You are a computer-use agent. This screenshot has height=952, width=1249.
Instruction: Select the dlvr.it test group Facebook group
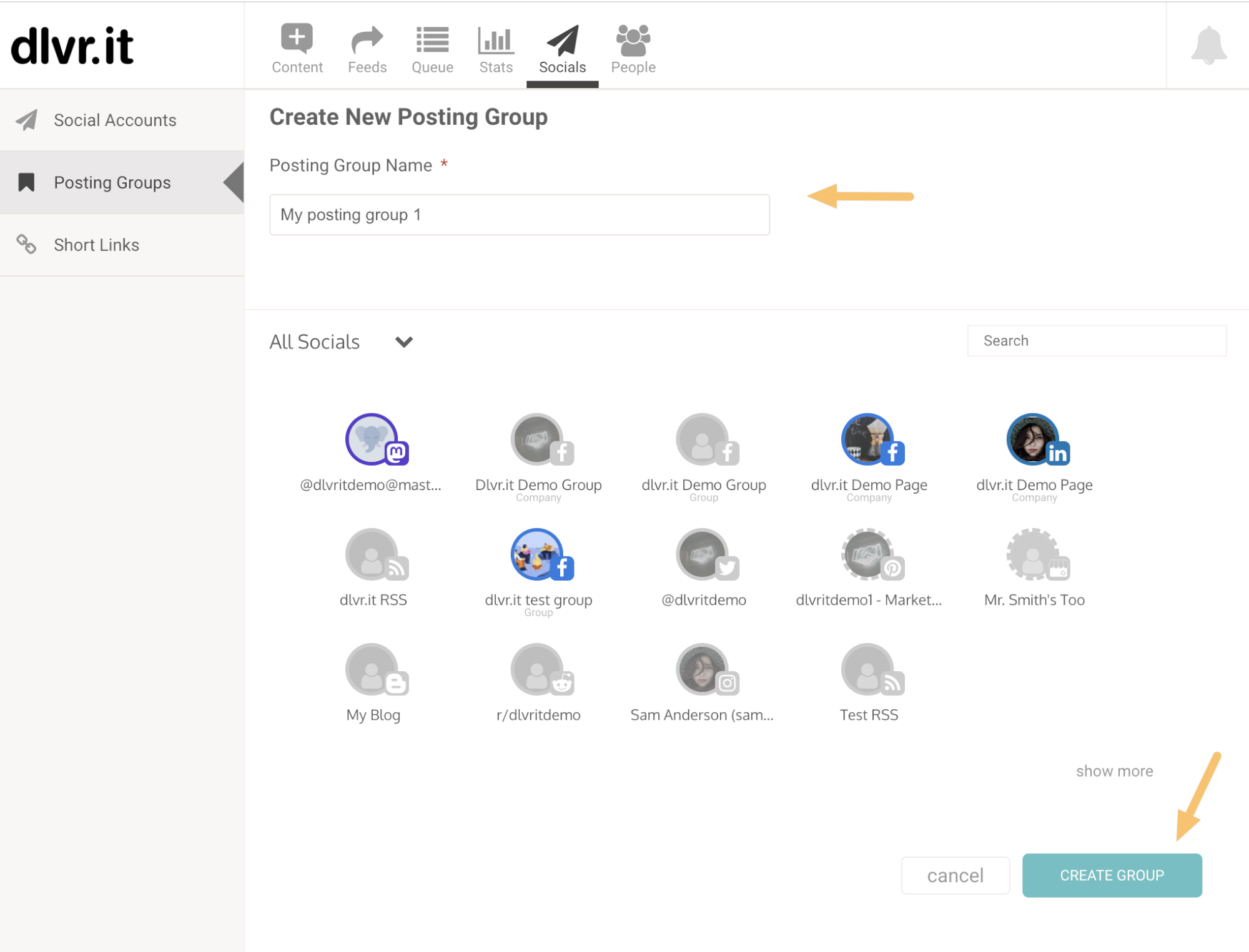tap(538, 554)
